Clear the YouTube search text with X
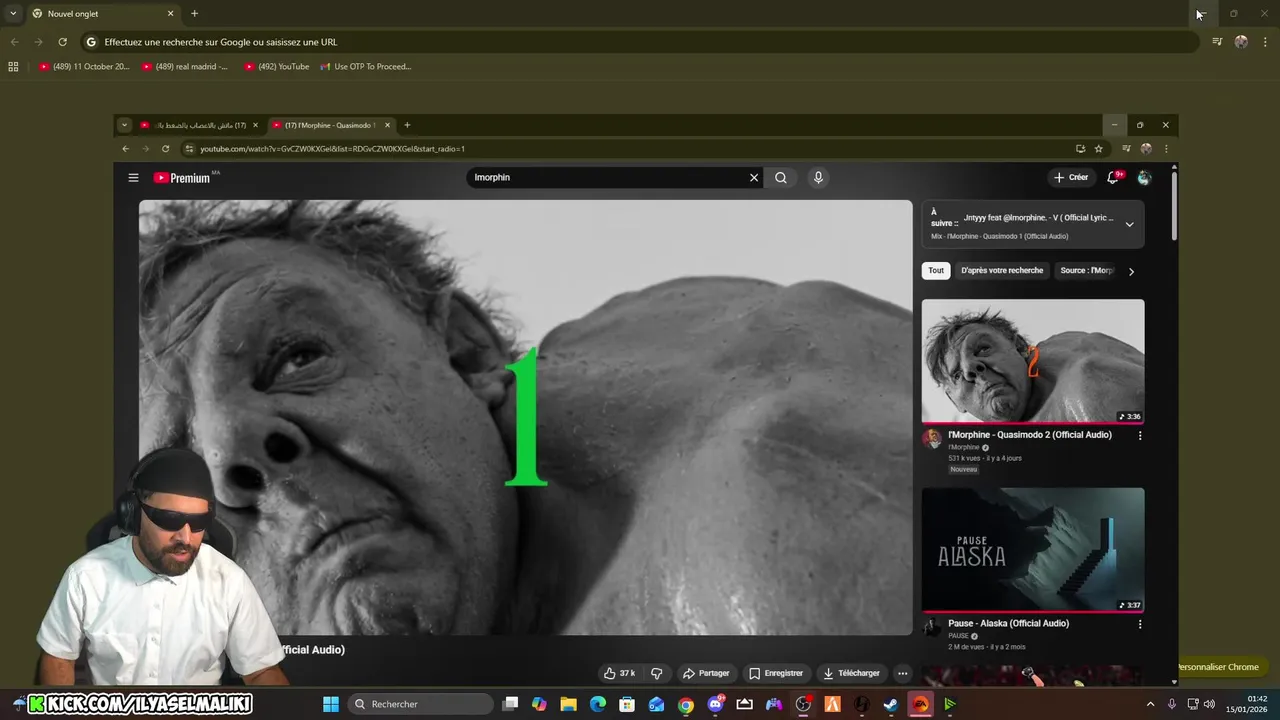 coord(754,178)
